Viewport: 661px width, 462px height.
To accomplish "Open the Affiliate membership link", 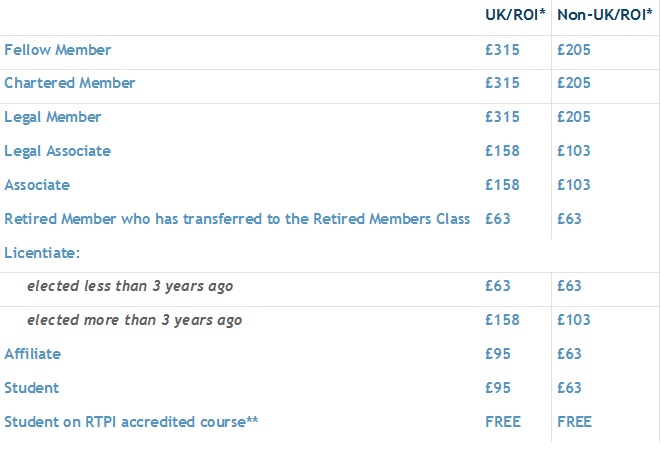I will coord(32,354).
